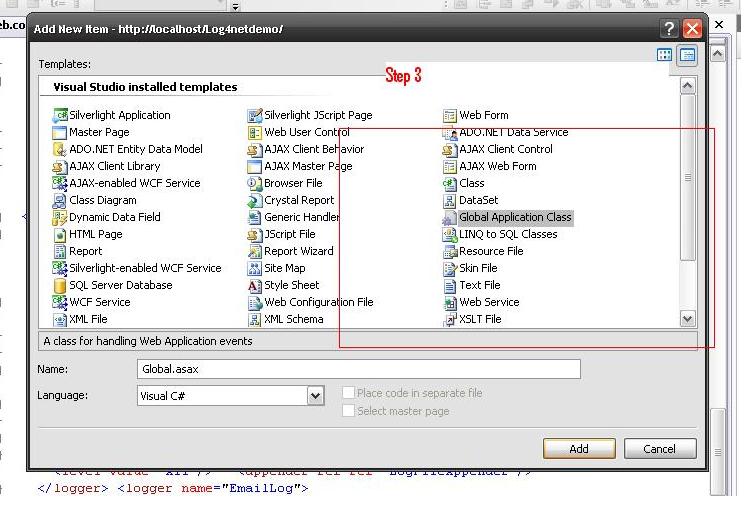753x510 pixels.
Task: Choose the JScript File template icon
Action: tap(255, 234)
